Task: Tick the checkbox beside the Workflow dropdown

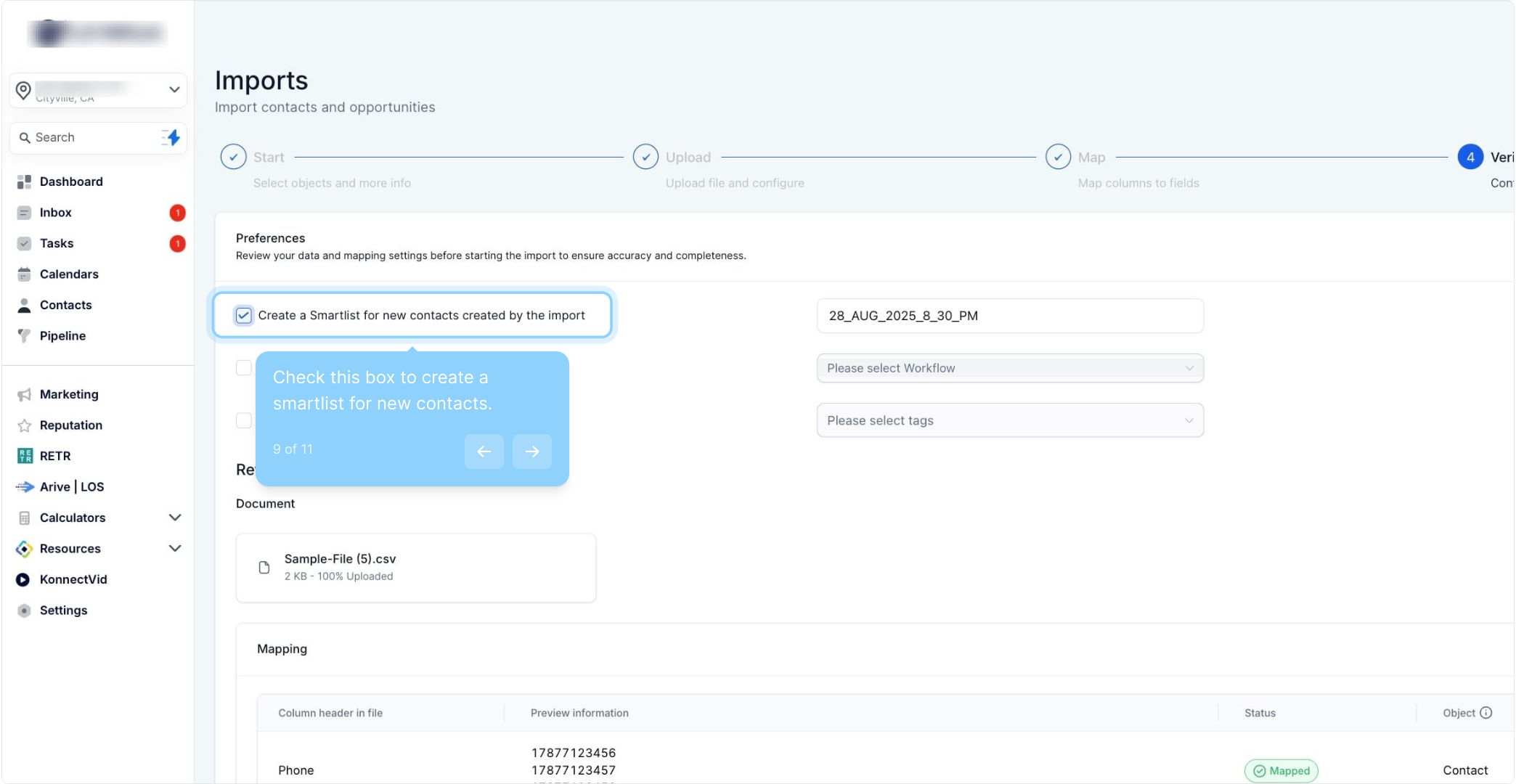Action: click(x=244, y=368)
